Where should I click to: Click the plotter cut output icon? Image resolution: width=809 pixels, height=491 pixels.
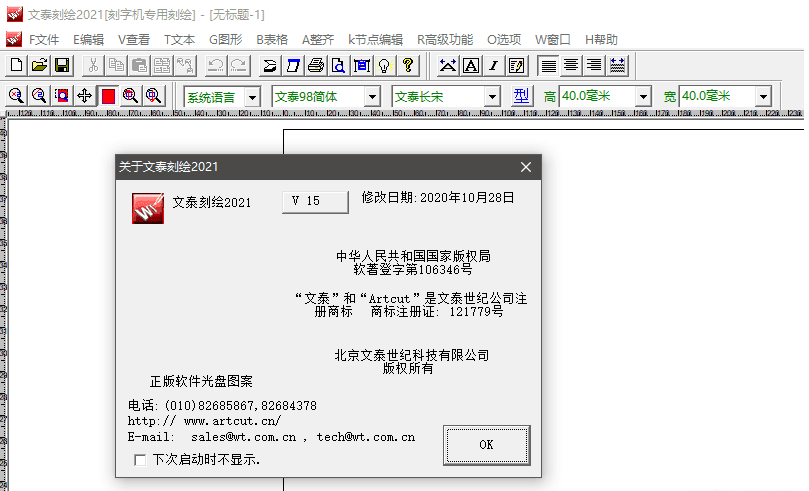pos(293,66)
